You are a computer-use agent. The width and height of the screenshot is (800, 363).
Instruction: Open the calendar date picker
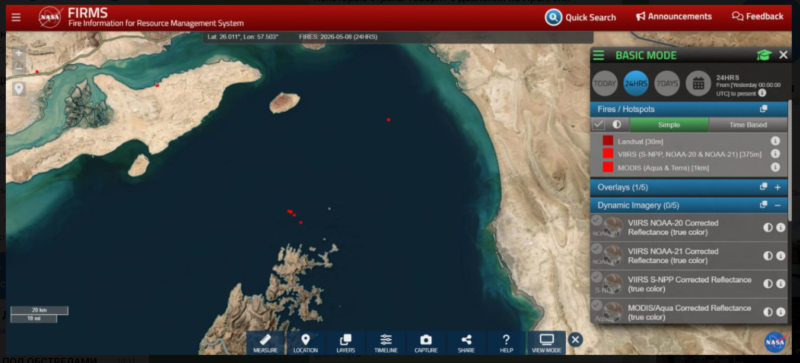[x=698, y=84]
